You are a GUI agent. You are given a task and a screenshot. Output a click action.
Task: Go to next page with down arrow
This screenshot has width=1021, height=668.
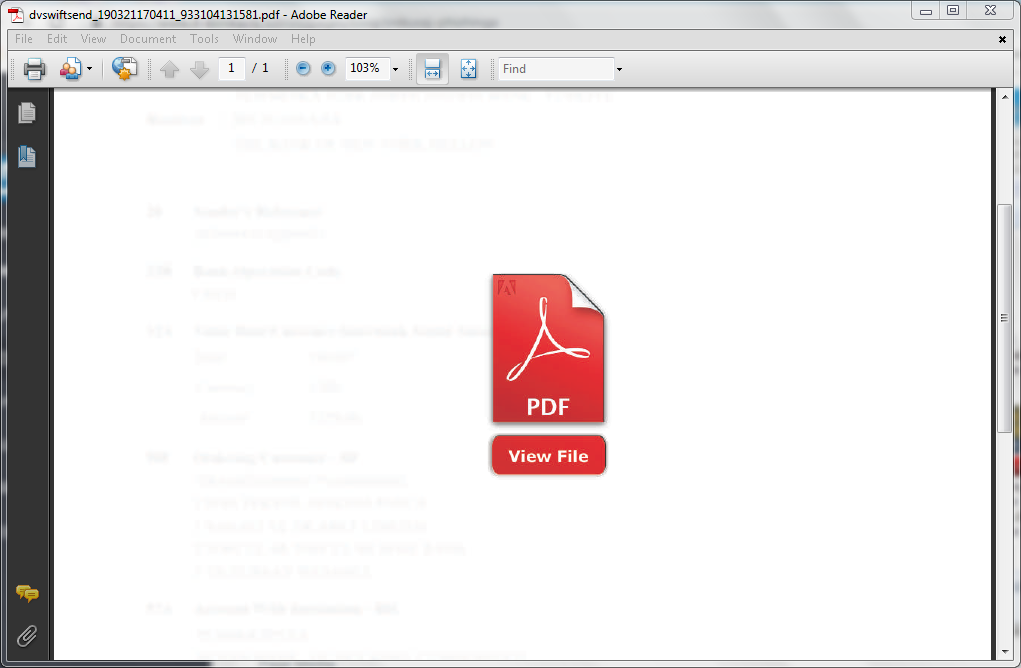(199, 69)
